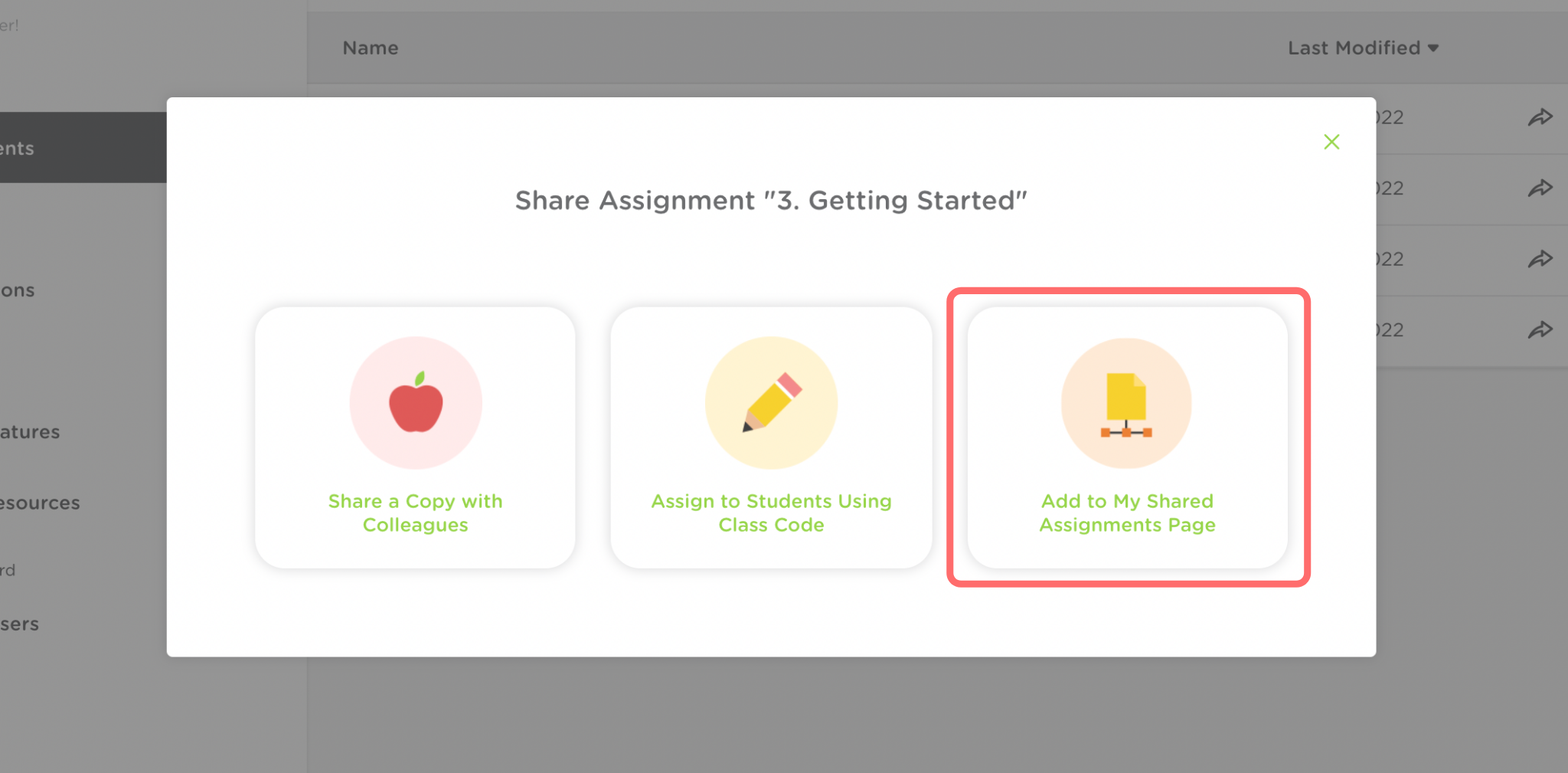Click the share arrow in the third row
The image size is (1568, 773).
[x=1540, y=259]
